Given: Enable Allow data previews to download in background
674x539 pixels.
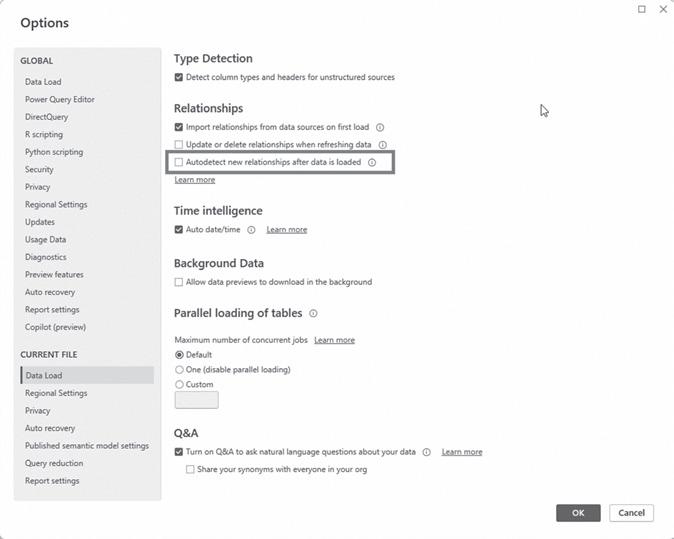Looking at the screenshot, I should 179,282.
